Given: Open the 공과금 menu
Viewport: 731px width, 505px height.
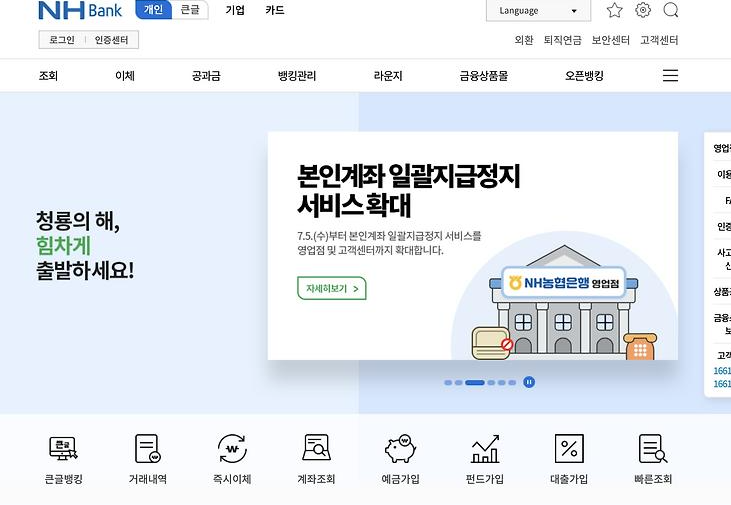Looking at the screenshot, I should (206, 76).
